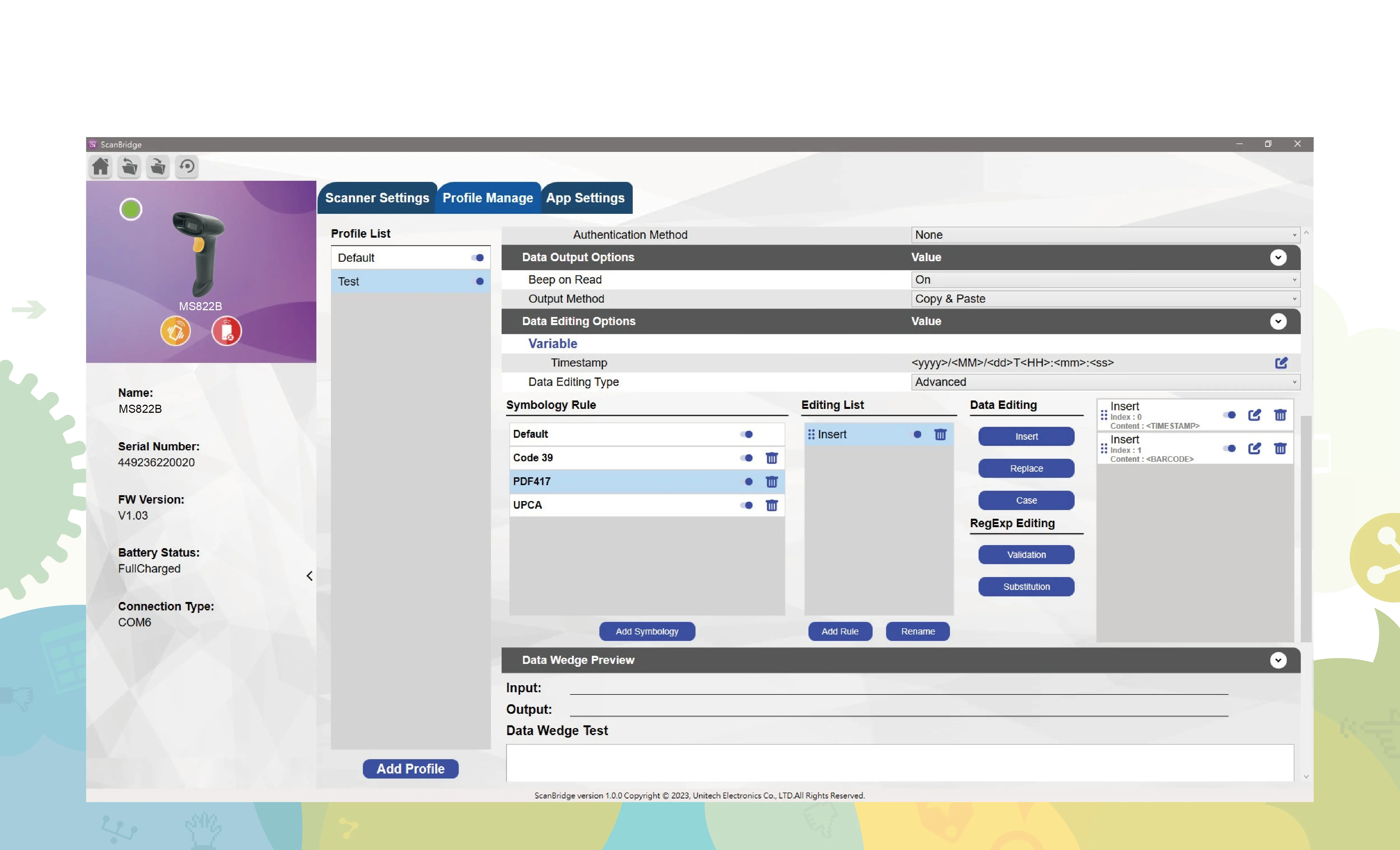
Task: Toggle the Default profile switch
Action: tap(477, 258)
